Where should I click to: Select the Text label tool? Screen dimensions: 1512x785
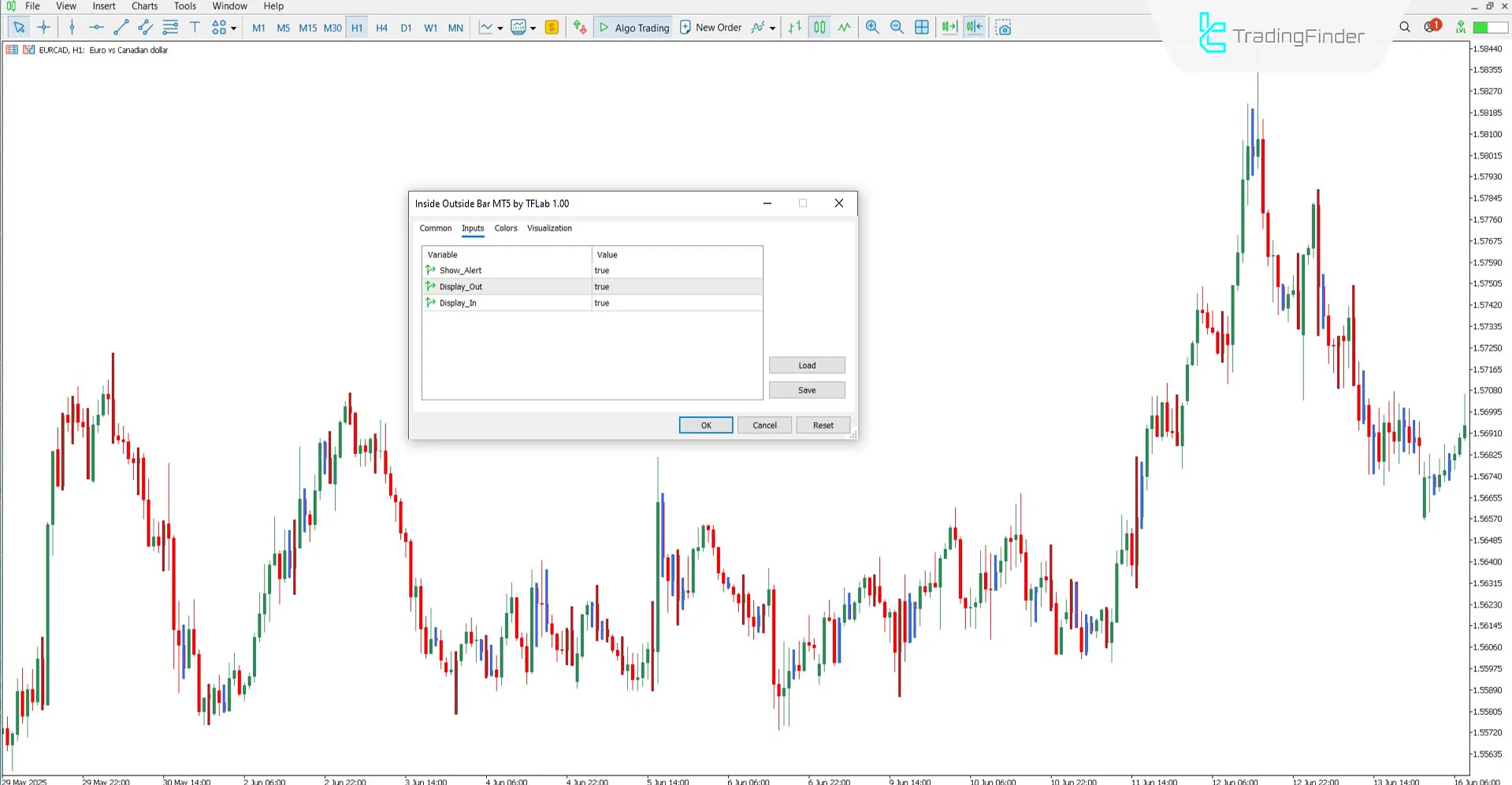tap(195, 27)
